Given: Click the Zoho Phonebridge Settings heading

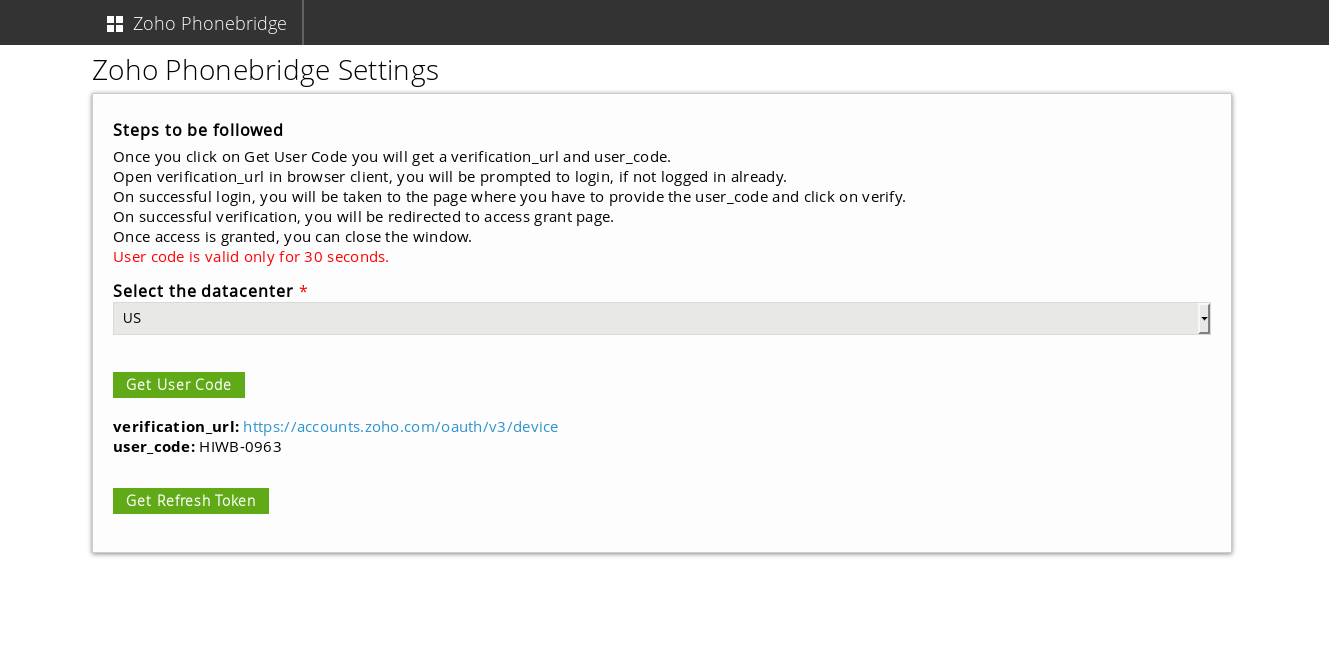Looking at the screenshot, I should (265, 70).
